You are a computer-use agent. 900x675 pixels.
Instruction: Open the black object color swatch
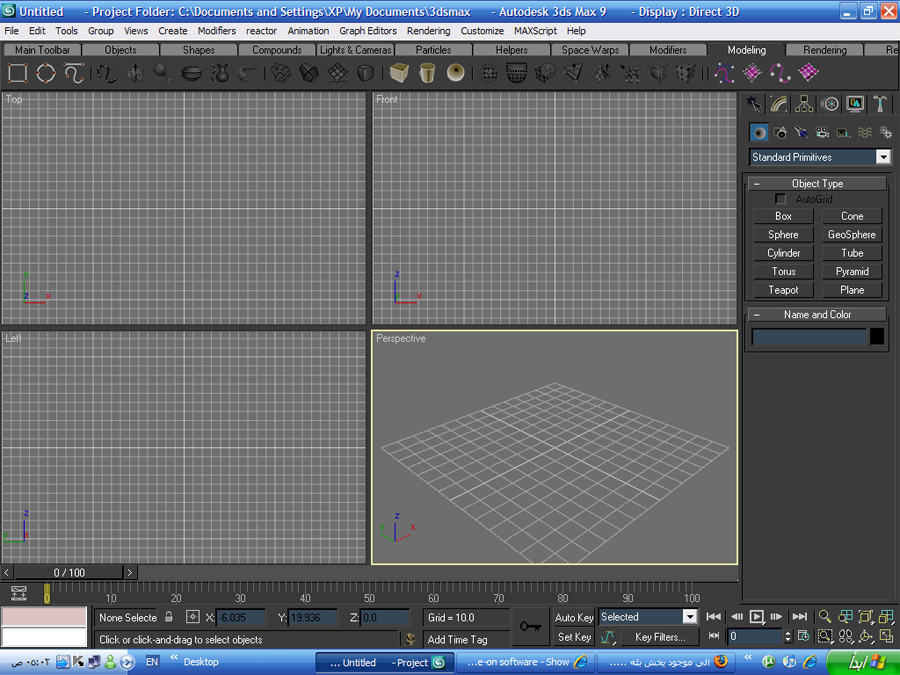tap(877, 336)
